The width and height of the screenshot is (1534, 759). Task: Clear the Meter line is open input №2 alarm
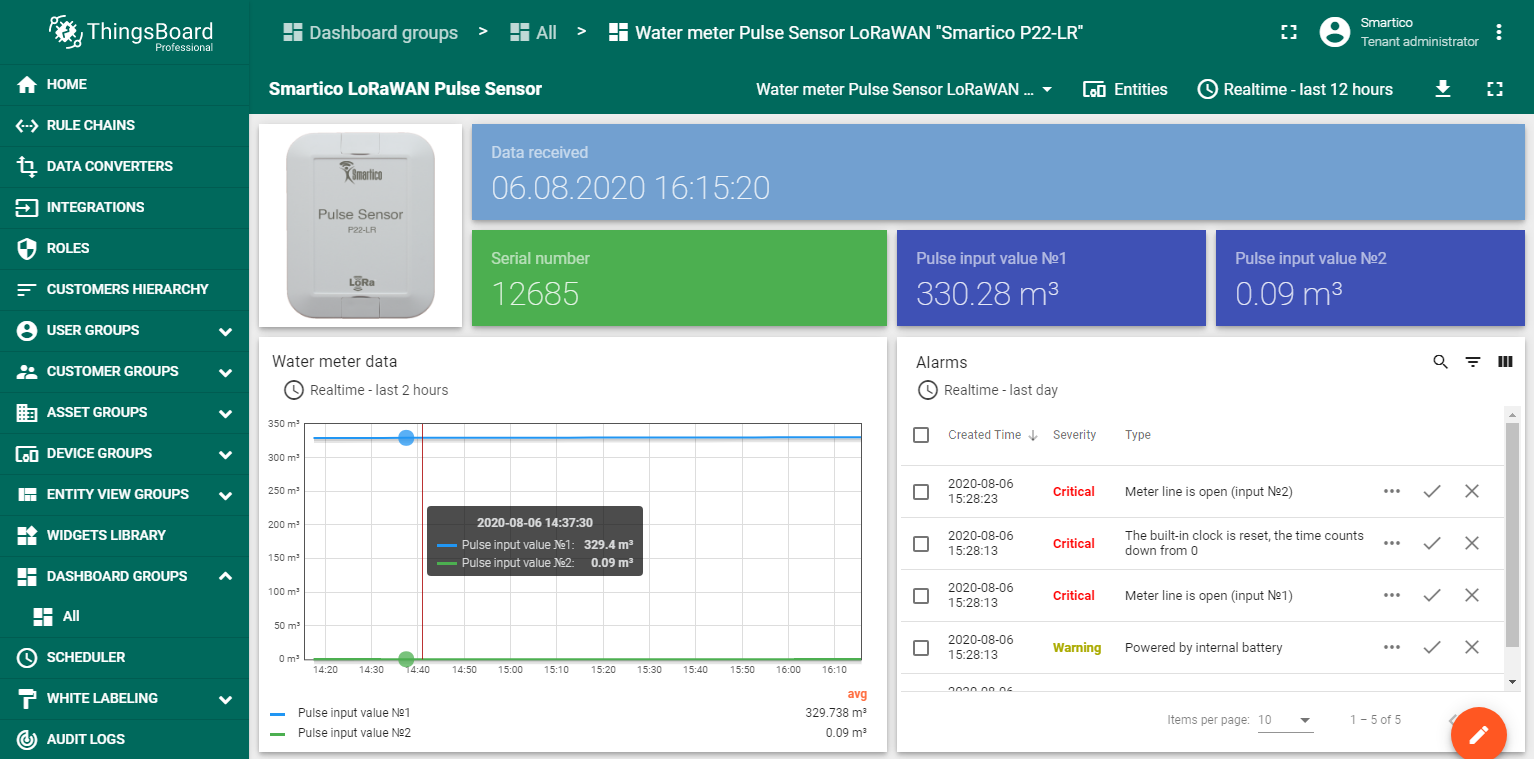point(1471,491)
